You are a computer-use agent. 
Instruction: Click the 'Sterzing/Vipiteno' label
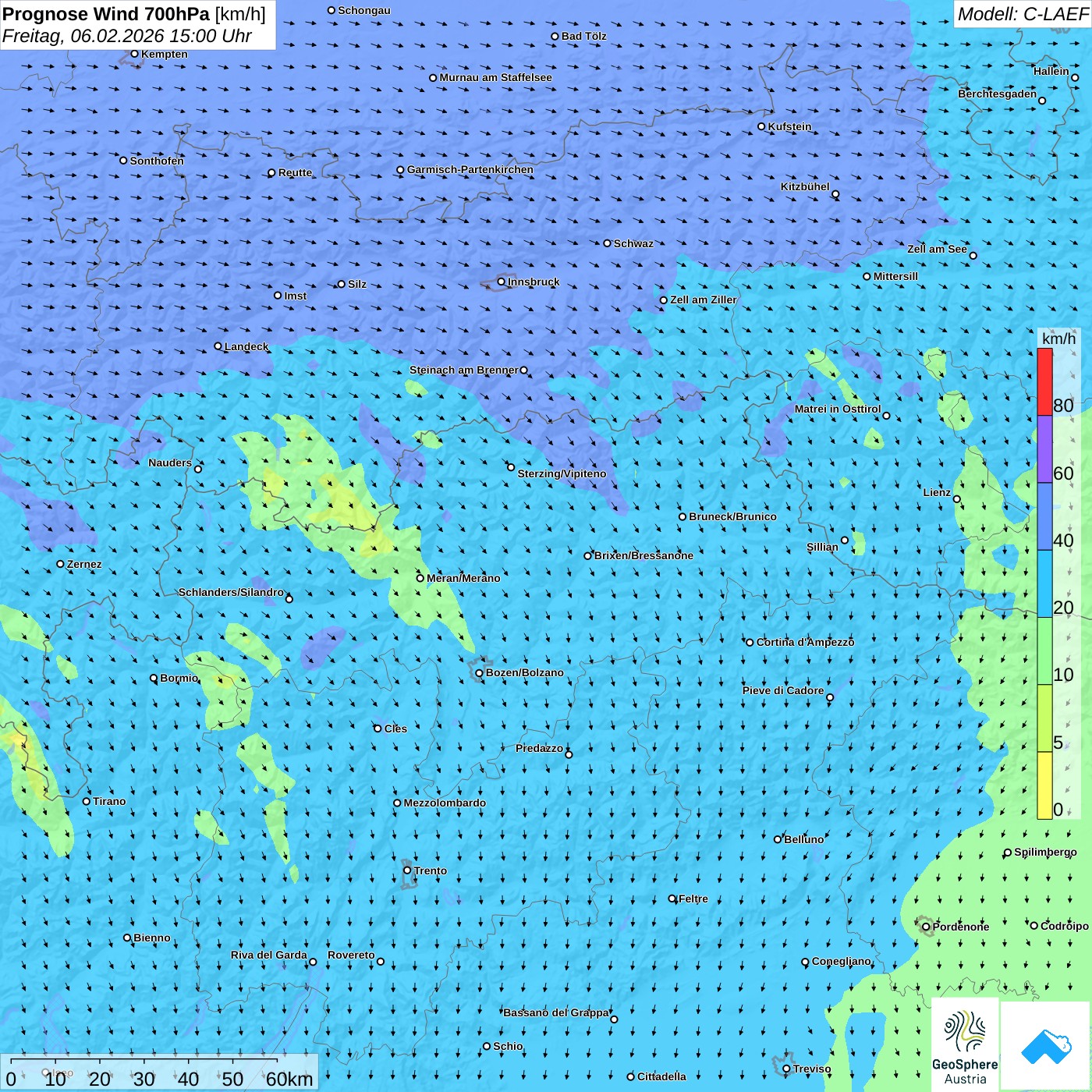562,473
